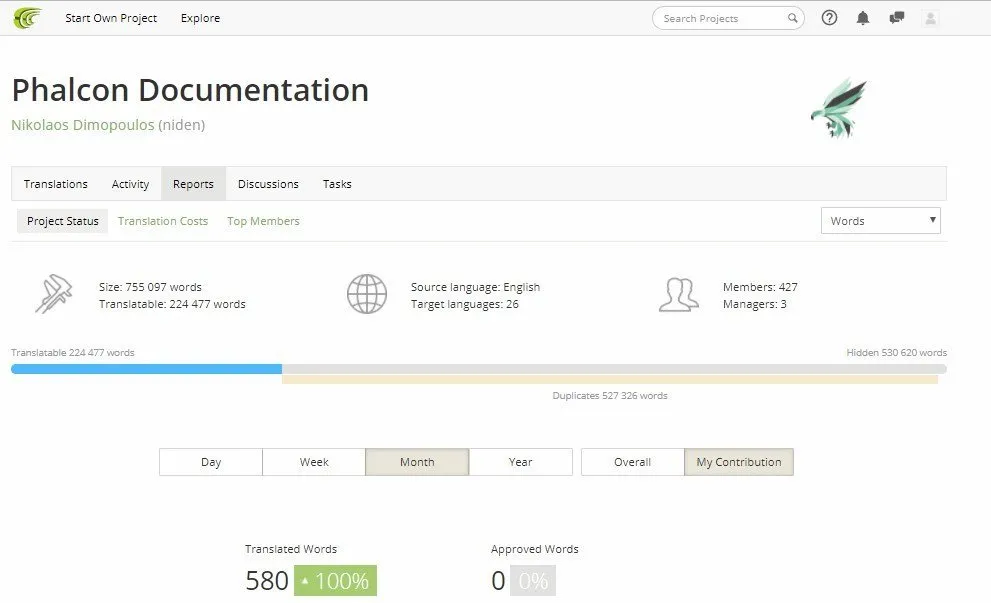Select the Year period toggle

pyautogui.click(x=521, y=462)
